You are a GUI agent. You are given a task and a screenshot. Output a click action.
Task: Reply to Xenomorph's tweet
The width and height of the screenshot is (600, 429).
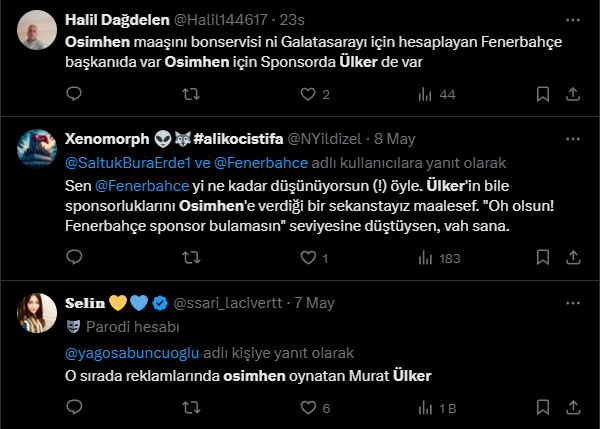coord(73,258)
